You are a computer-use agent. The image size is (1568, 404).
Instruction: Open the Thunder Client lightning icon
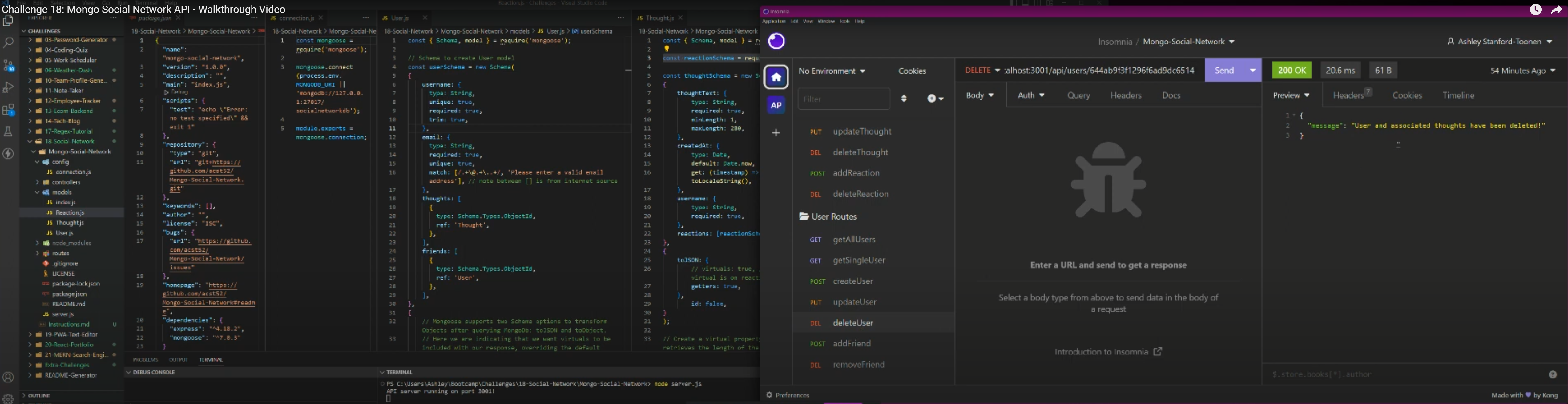(x=9, y=154)
